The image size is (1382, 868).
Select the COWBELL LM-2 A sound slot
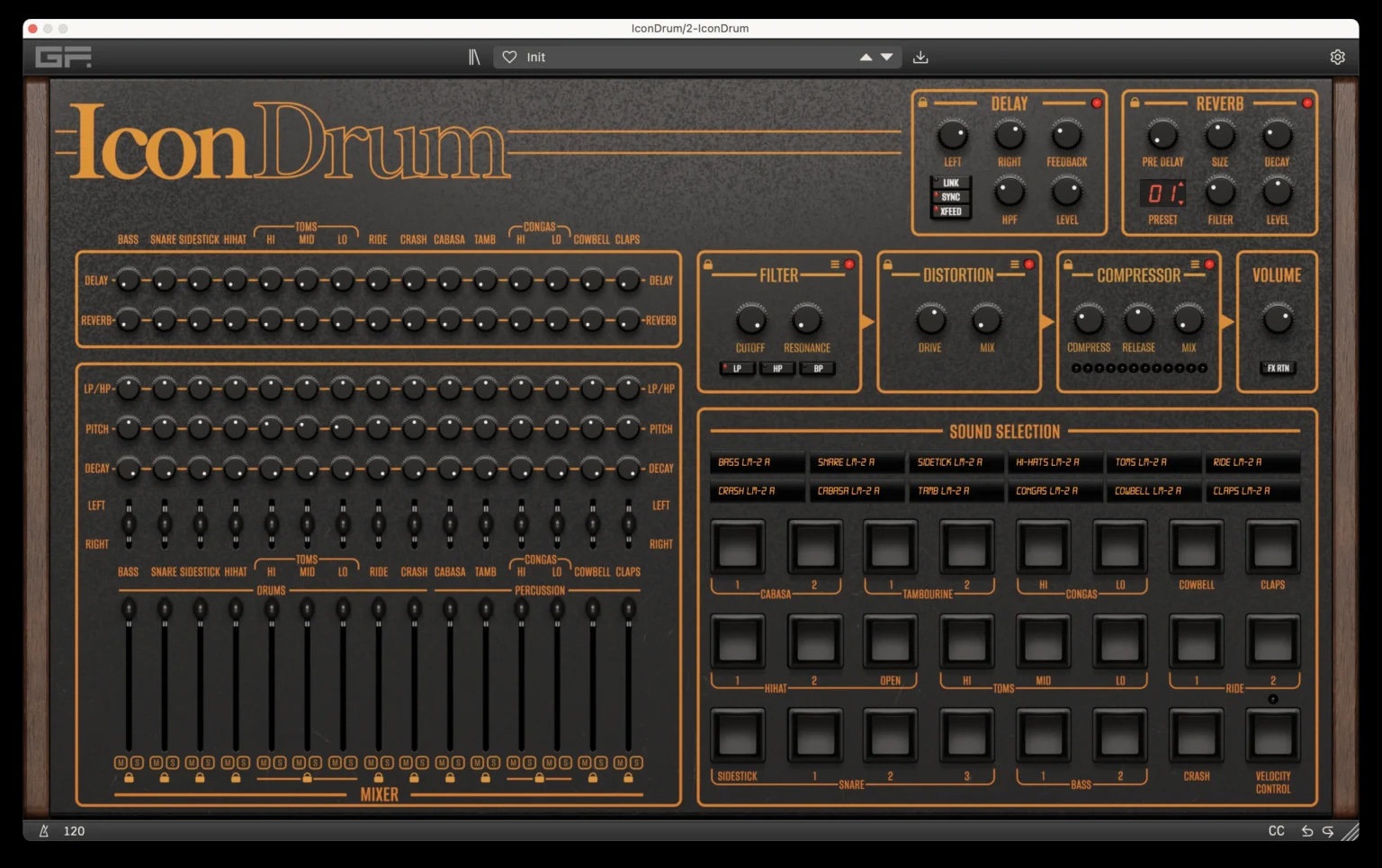coord(1153,491)
